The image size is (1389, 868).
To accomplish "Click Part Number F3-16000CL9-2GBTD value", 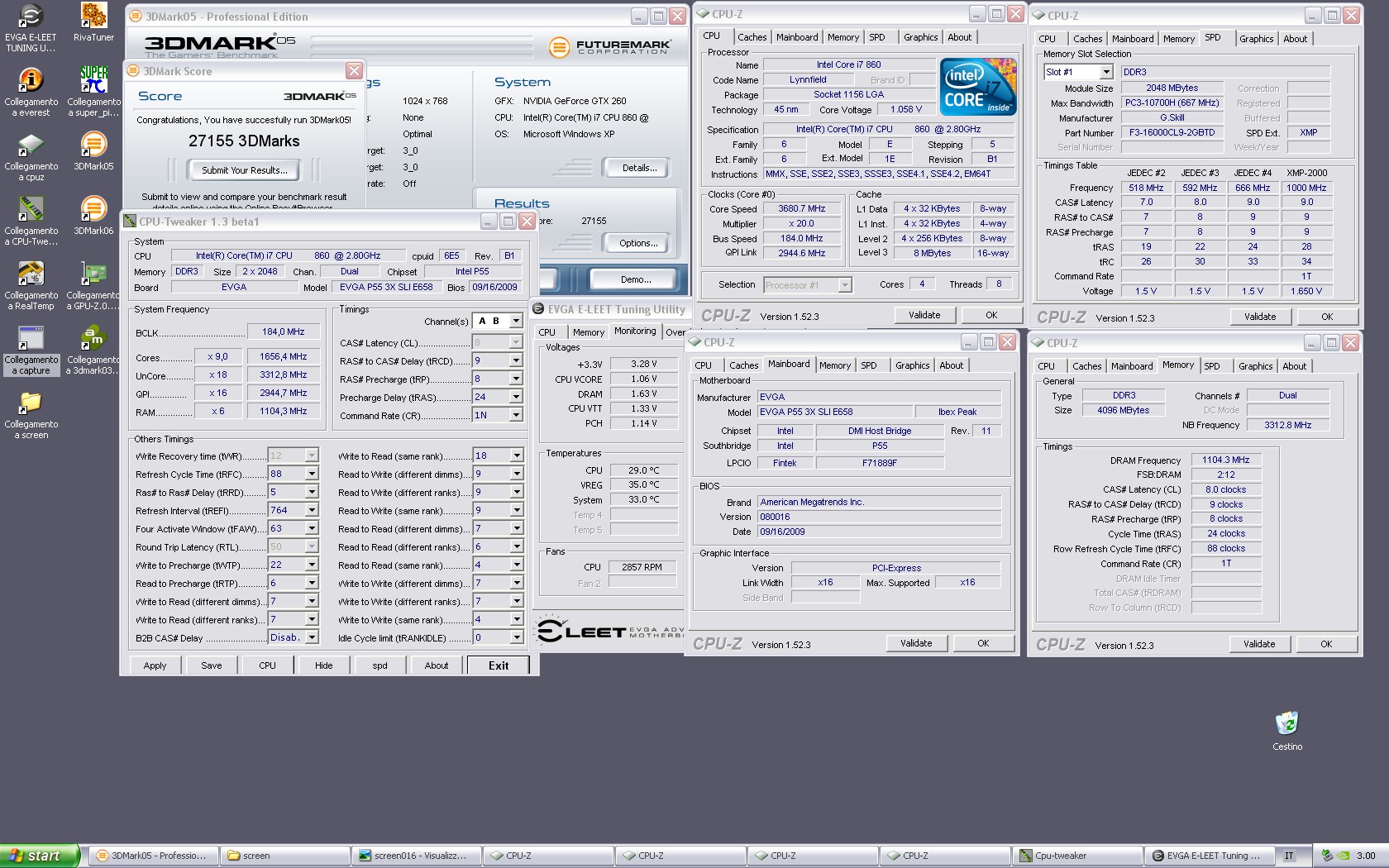I will click(1172, 132).
